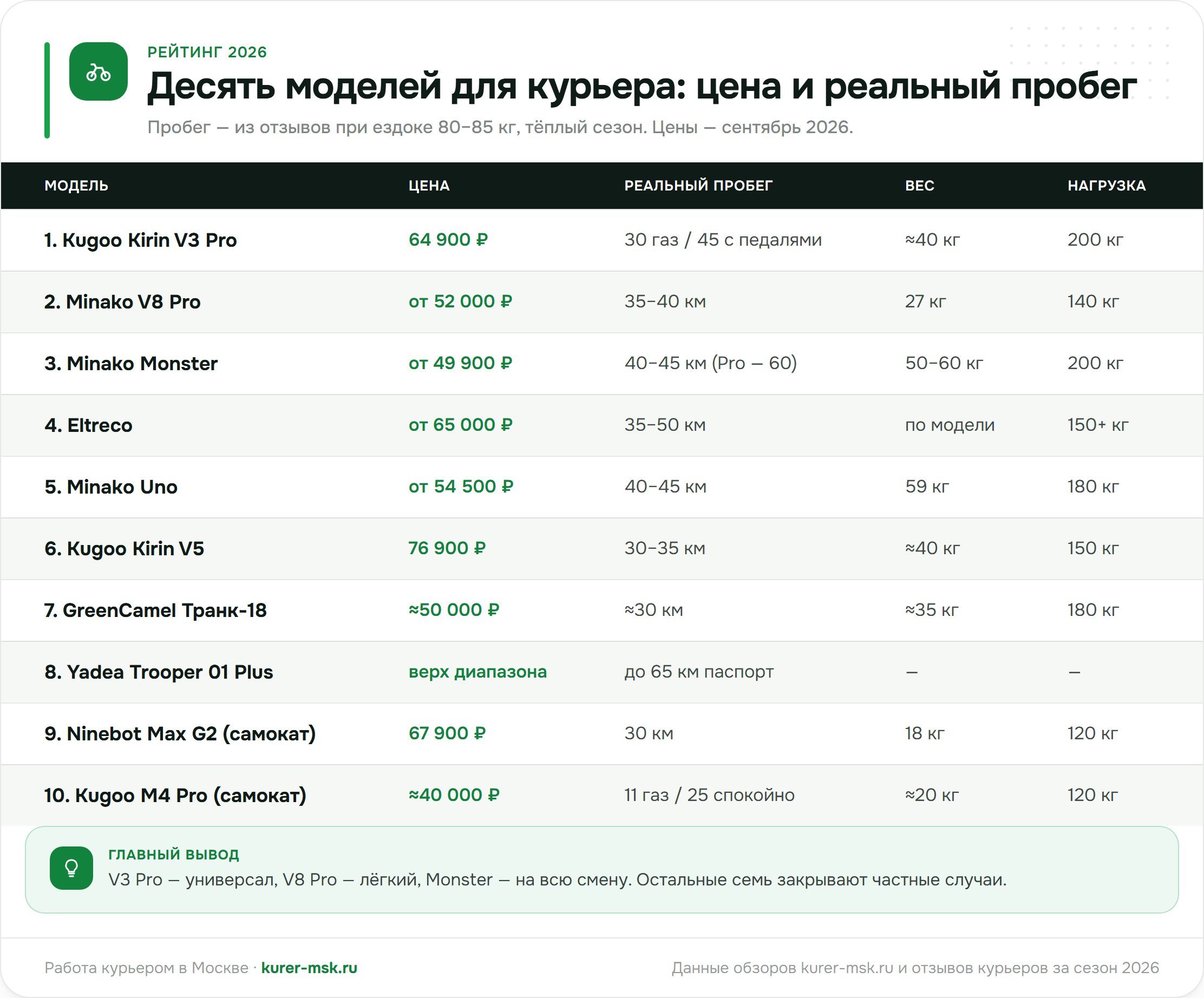Viewport: 1204px width, 998px height.
Task: Click the ЦЕНА column header
Action: point(429,186)
